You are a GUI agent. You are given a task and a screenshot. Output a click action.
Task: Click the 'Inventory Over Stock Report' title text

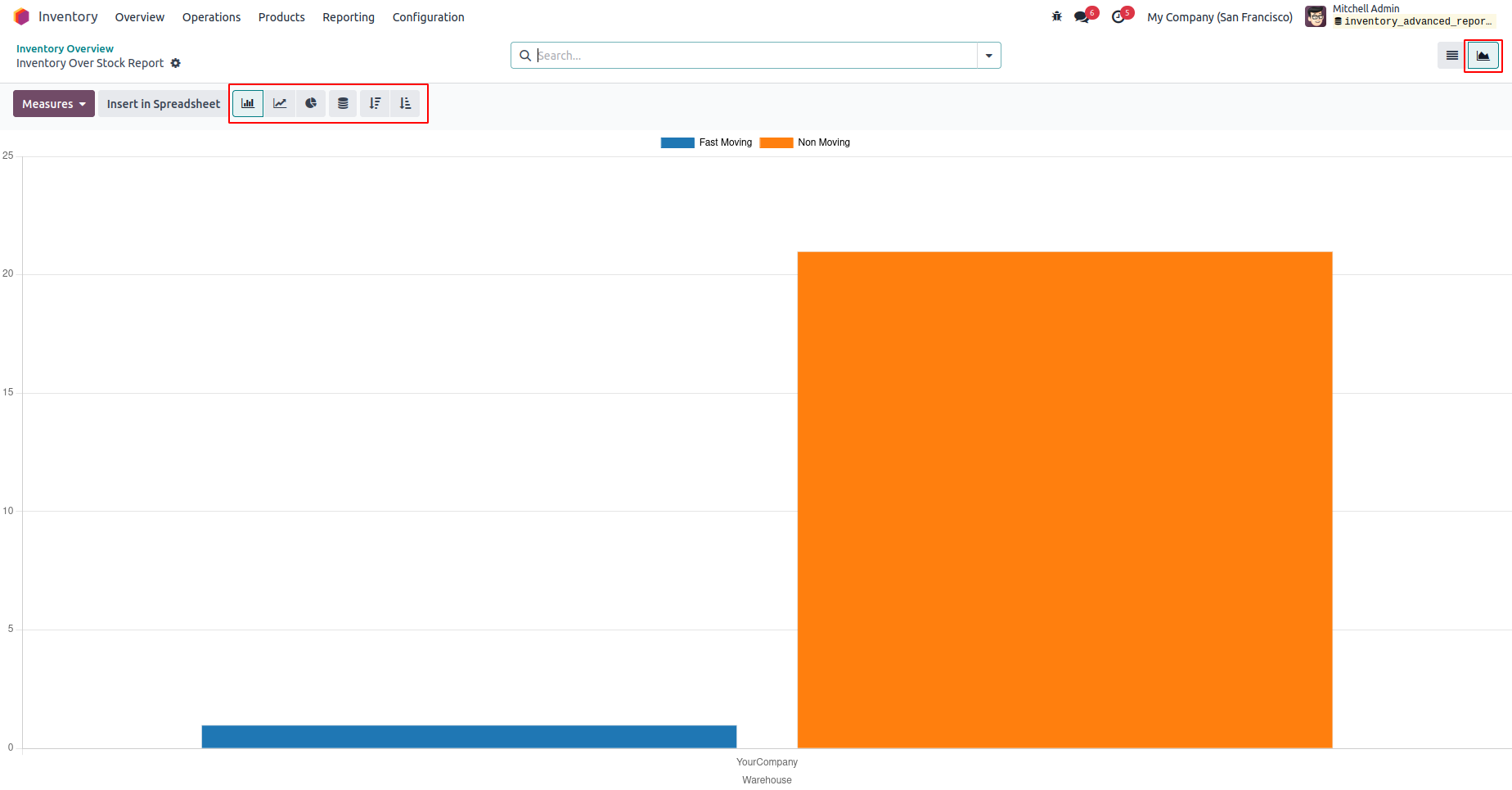pos(90,63)
